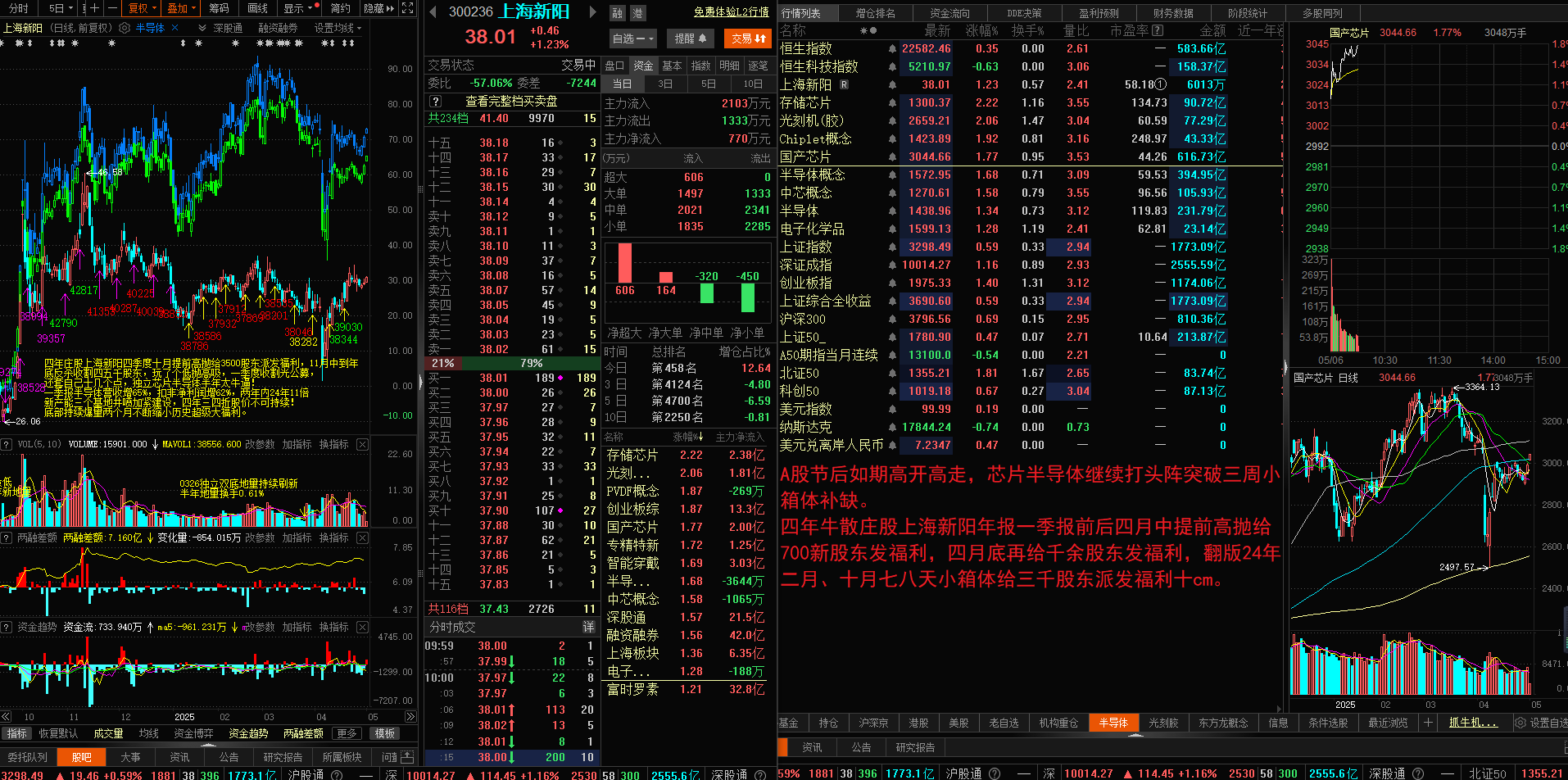This screenshot has height=780, width=1568.
Task: Click the export icon next to 问董 tab
Action: pos(407,757)
